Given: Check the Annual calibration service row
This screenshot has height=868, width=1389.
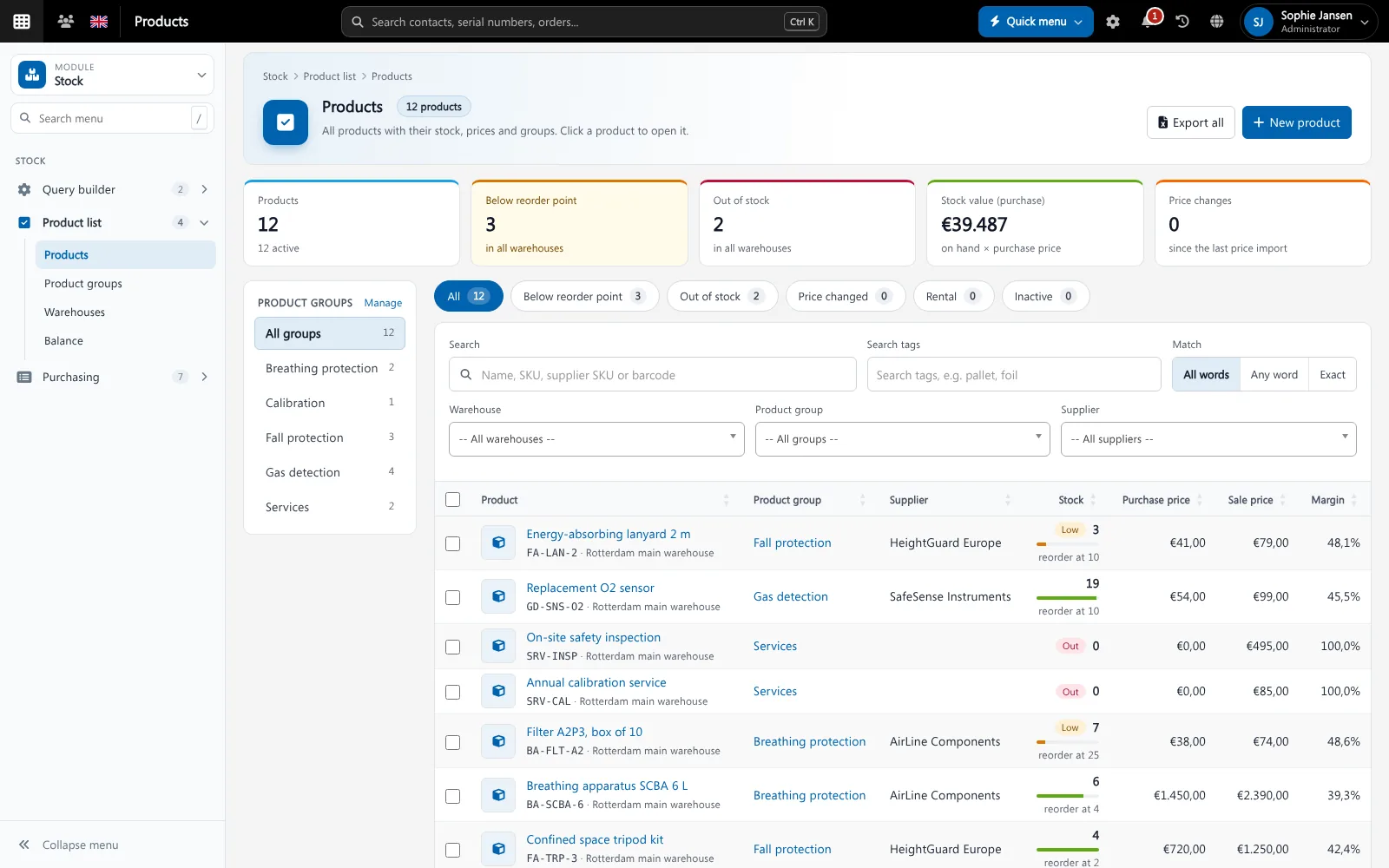Looking at the screenshot, I should coord(452,692).
